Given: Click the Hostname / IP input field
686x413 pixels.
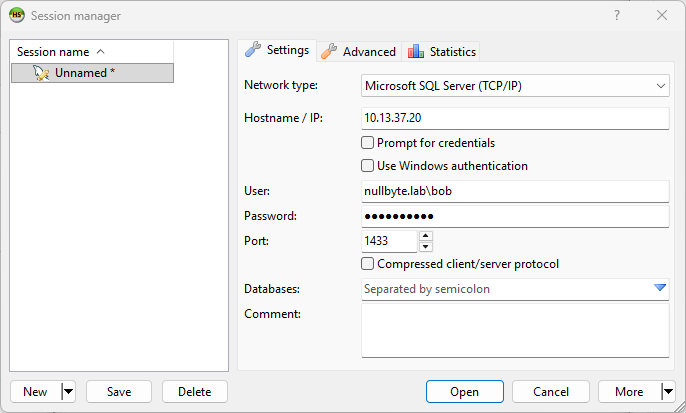Looking at the screenshot, I should (515, 118).
